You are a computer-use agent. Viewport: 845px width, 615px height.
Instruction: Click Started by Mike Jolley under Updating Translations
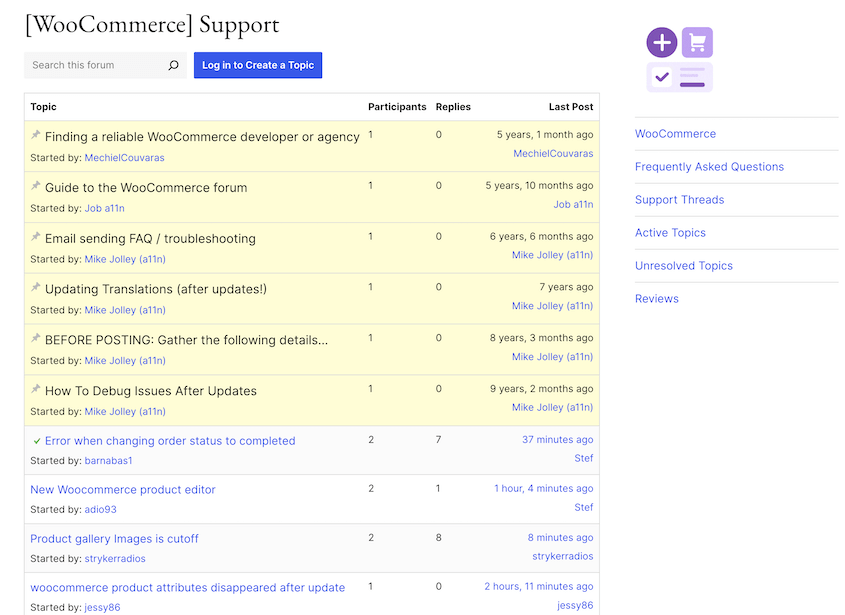pyautogui.click(x=125, y=310)
